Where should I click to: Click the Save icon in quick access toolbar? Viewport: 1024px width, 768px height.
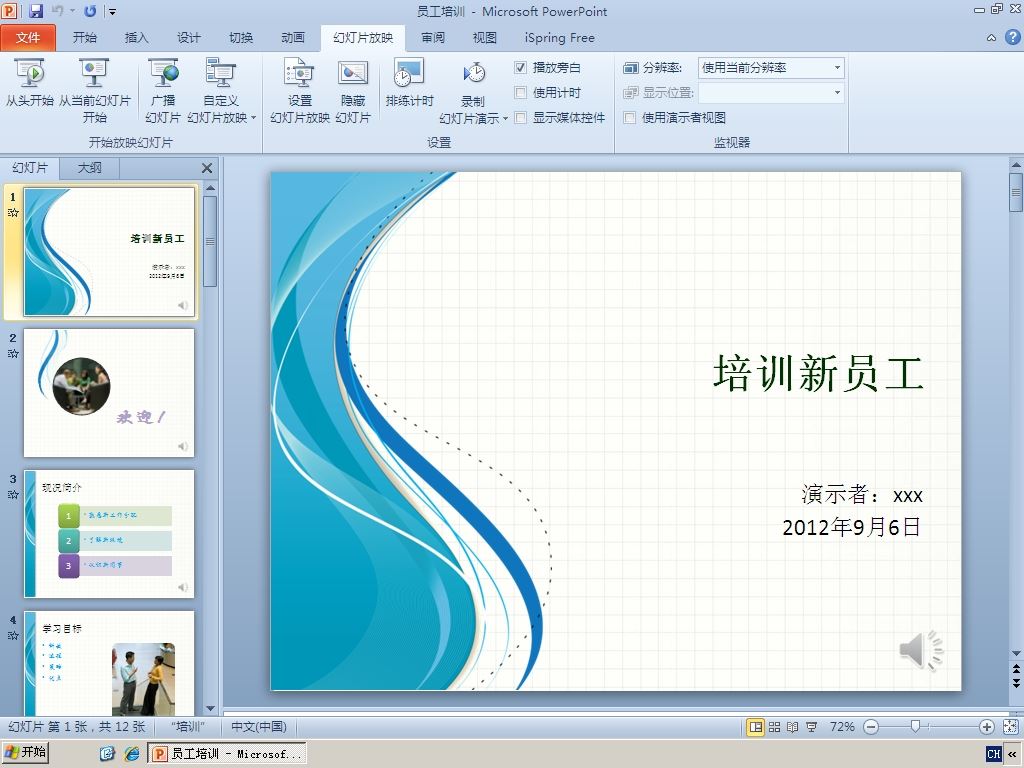(35, 11)
